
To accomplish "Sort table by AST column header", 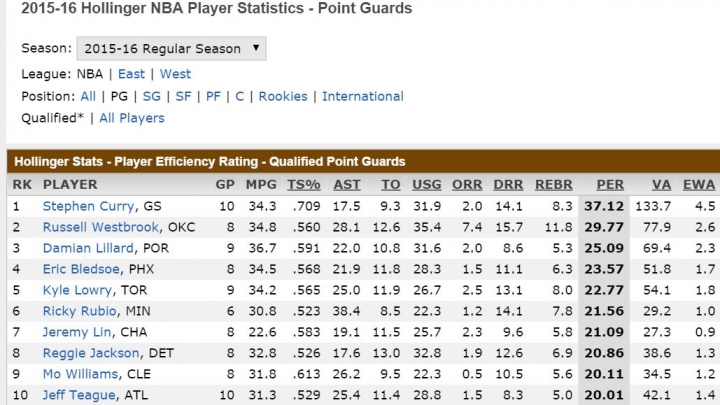I will click(x=347, y=185).
